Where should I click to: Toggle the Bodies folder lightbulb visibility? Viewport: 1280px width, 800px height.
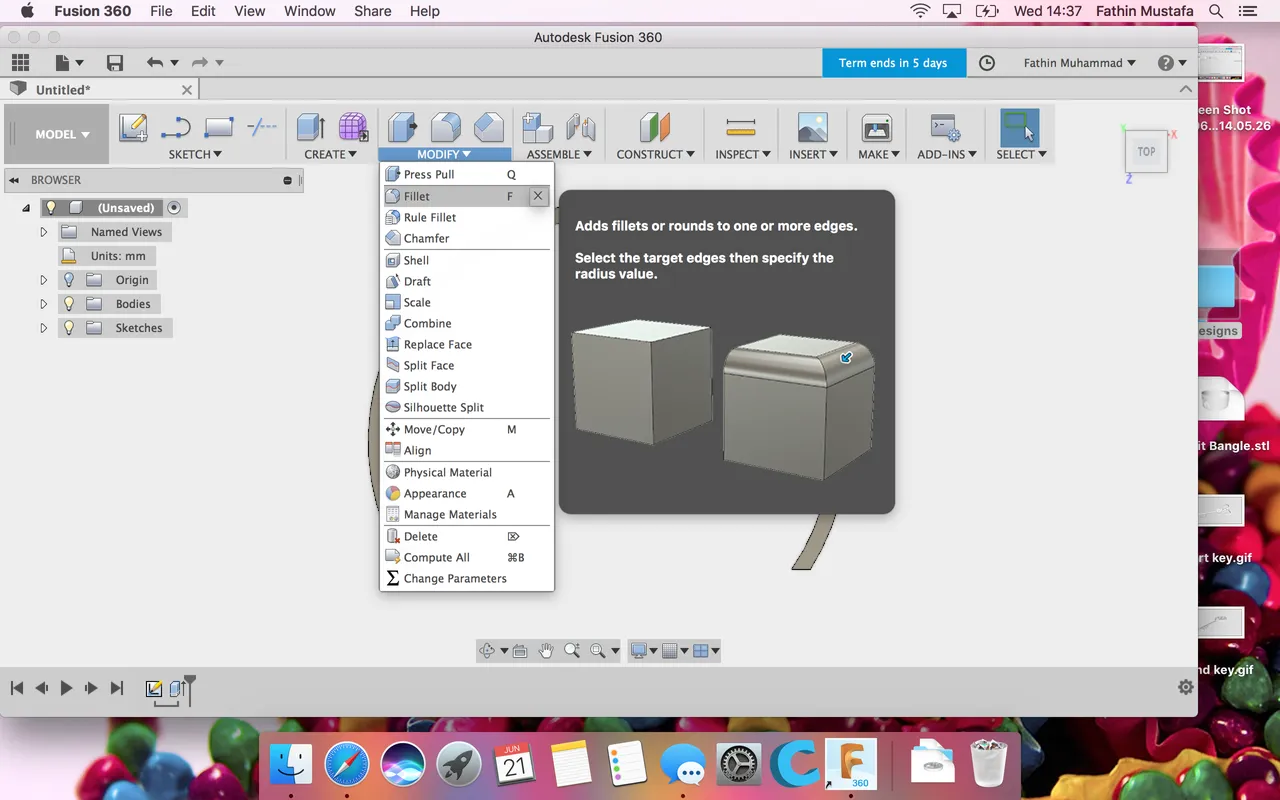click(x=69, y=304)
